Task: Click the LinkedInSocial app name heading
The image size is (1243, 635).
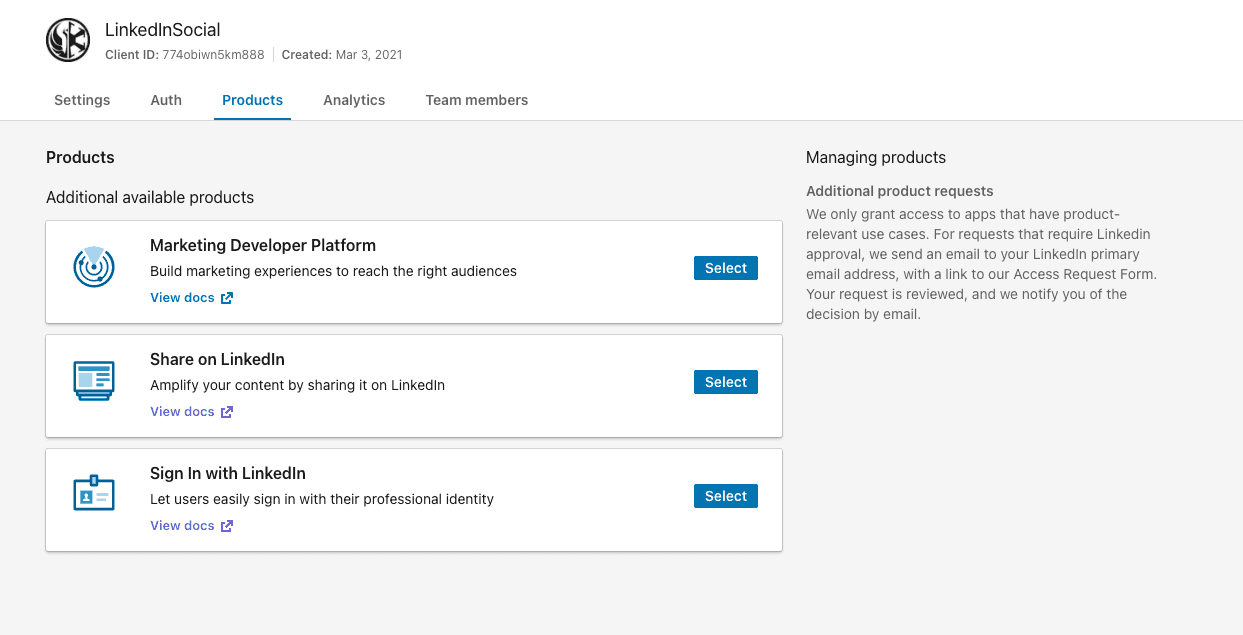Action: click(162, 30)
